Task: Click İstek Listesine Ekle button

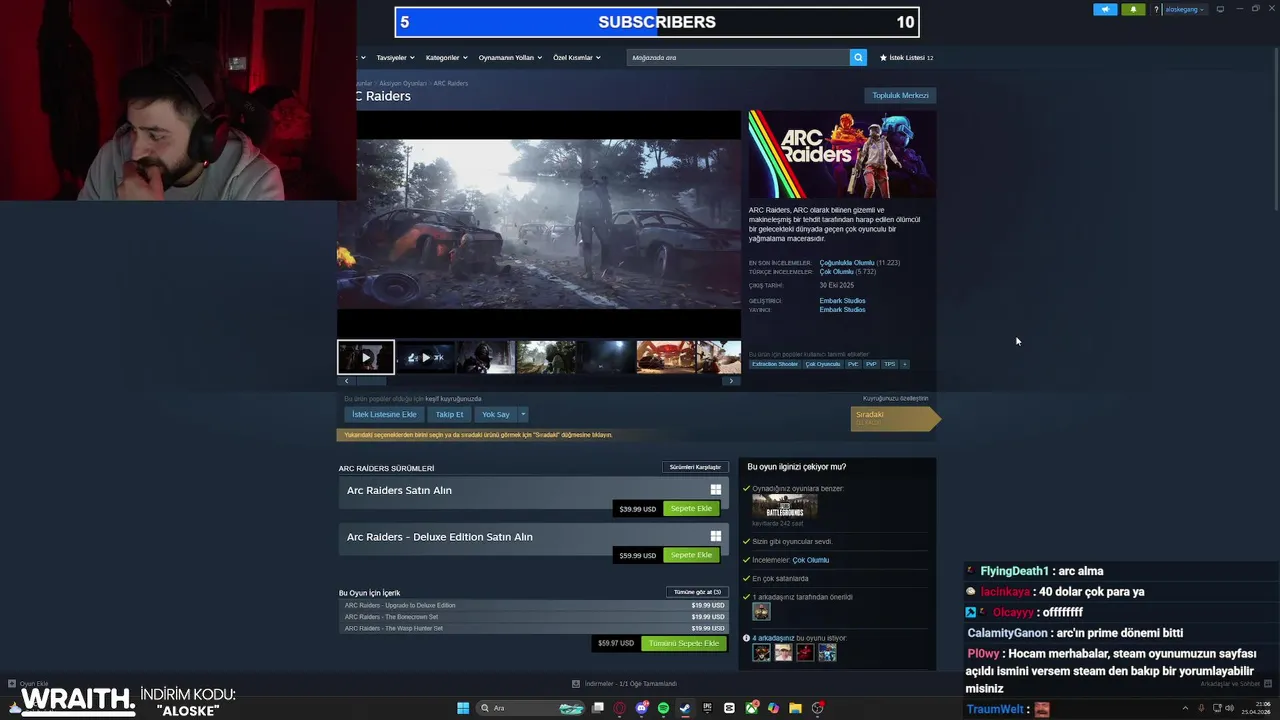Action: click(x=384, y=414)
